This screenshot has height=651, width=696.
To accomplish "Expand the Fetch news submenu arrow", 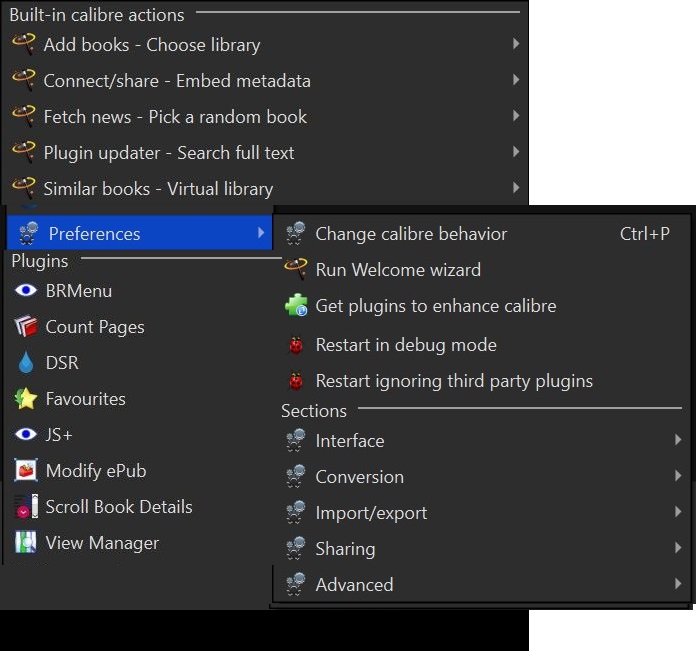I will click(515, 115).
